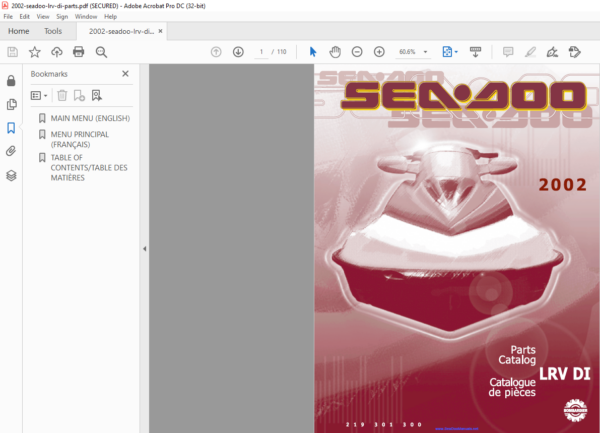This screenshot has width=600, height=433.
Task: Click the Save file icon
Action: [x=13, y=52]
